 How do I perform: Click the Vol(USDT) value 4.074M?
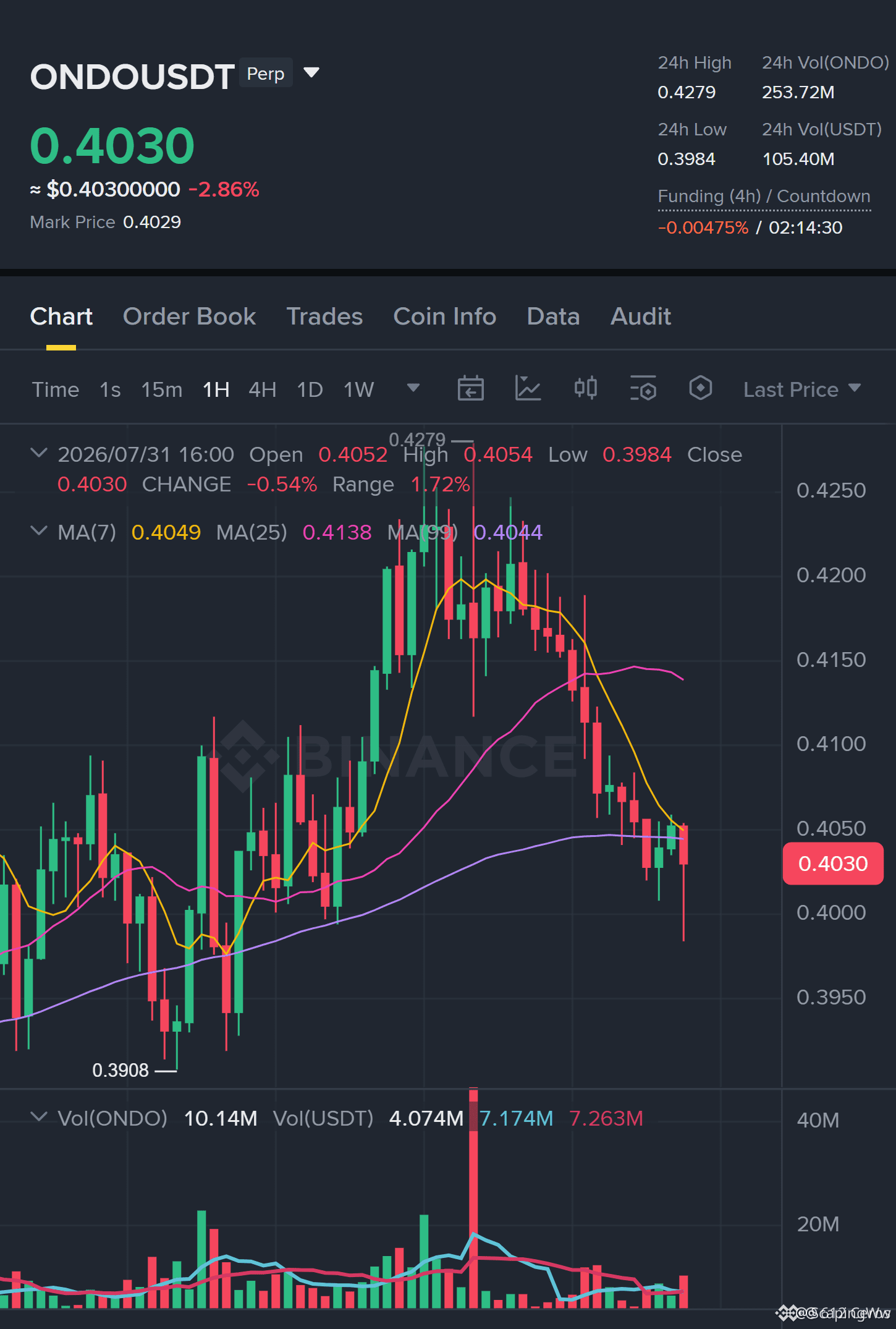426,1118
